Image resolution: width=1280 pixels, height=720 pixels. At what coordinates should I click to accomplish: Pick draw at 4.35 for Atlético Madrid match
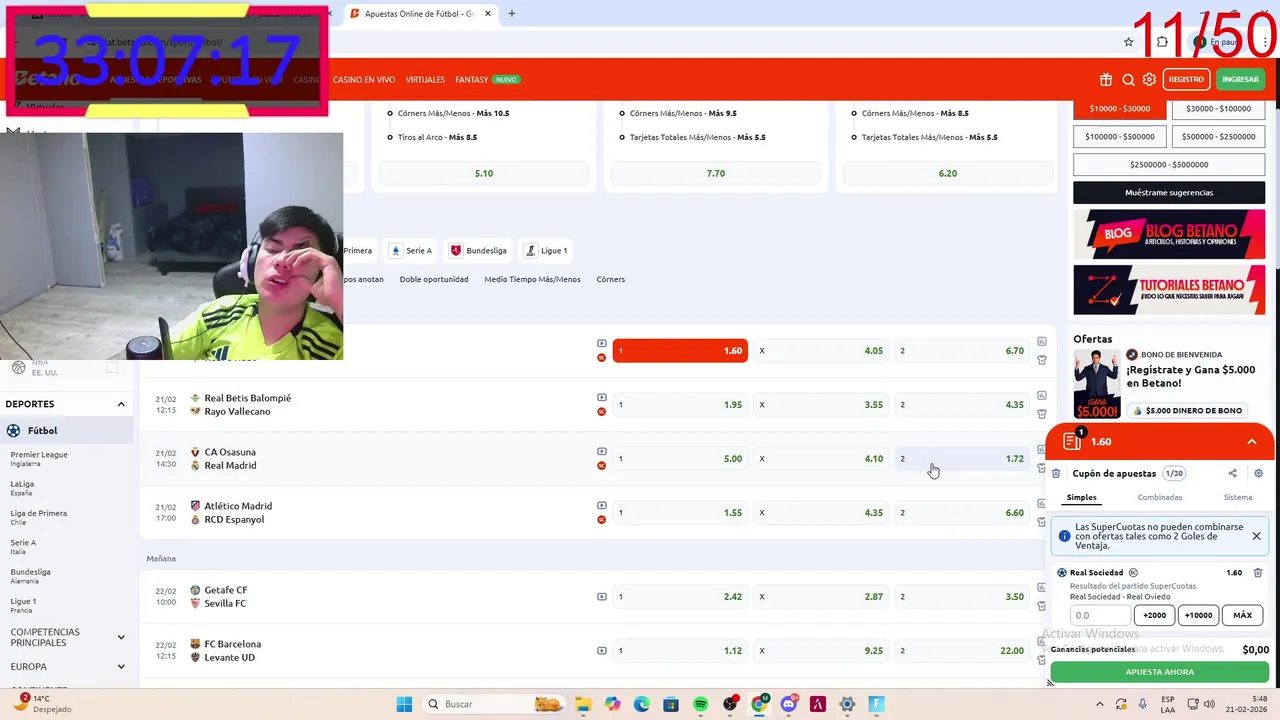821,513
